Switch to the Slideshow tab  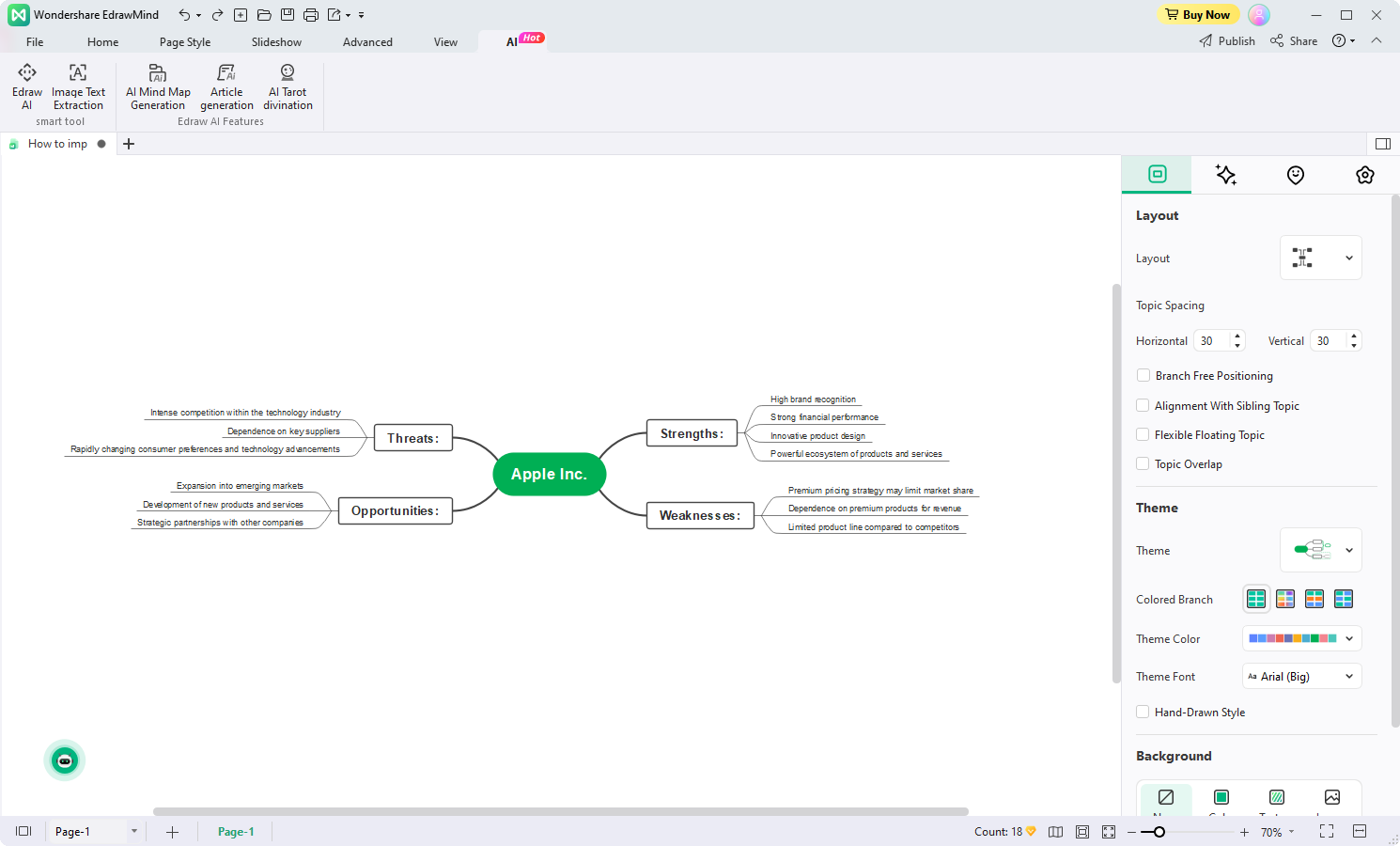point(276,41)
